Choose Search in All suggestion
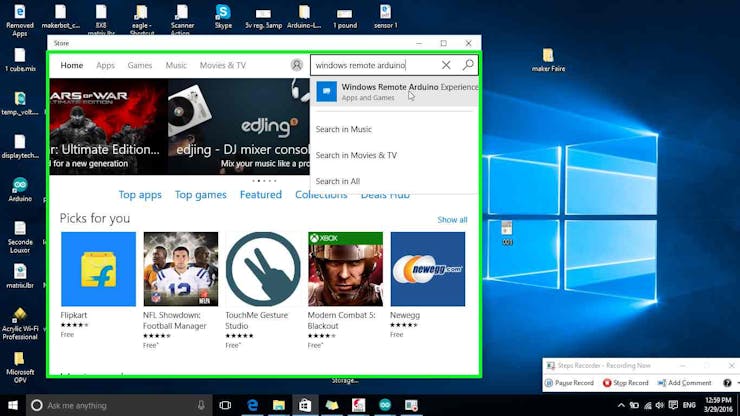 point(337,181)
